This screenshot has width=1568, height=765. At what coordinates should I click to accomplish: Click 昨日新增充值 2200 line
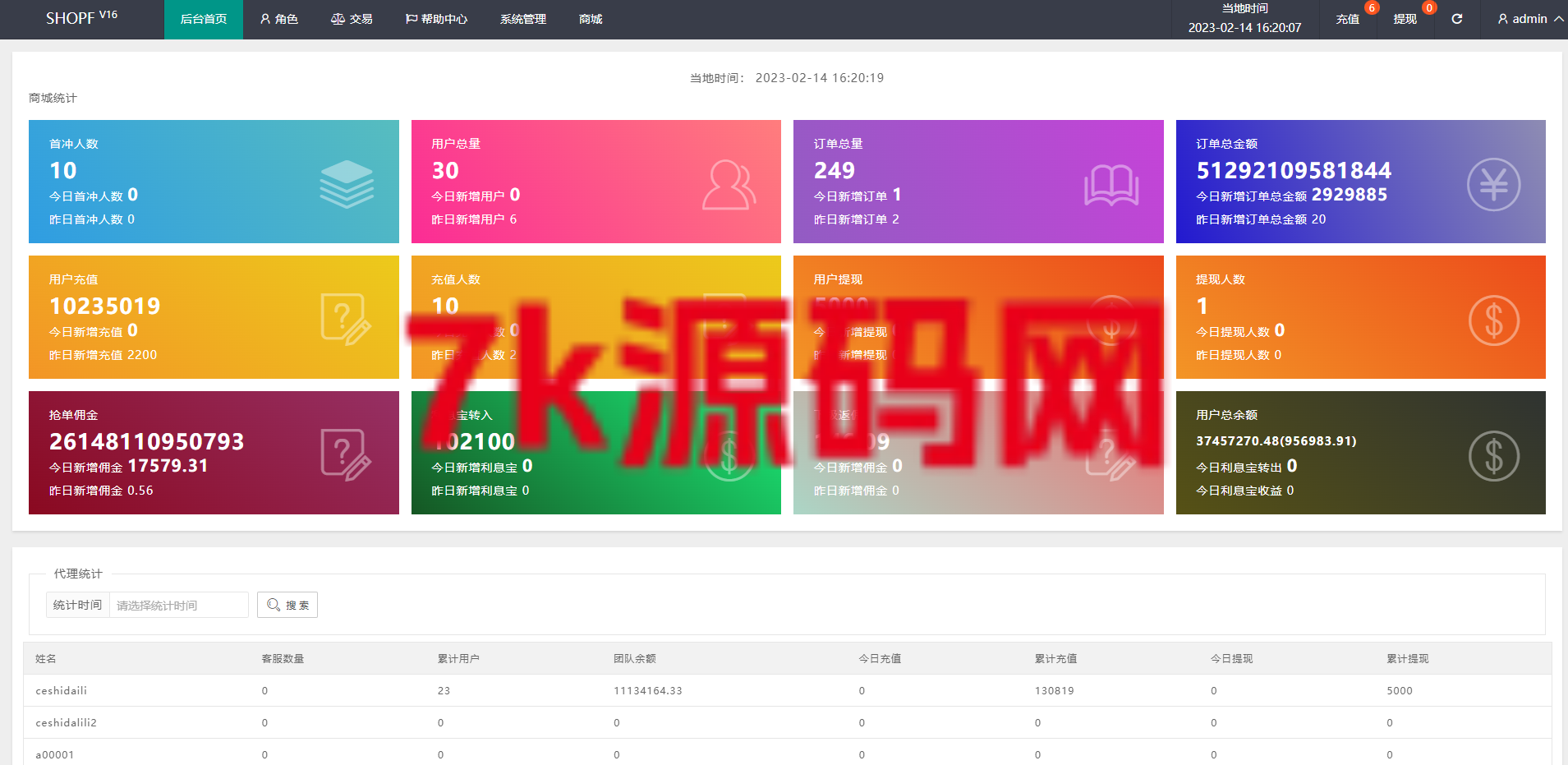(103, 355)
